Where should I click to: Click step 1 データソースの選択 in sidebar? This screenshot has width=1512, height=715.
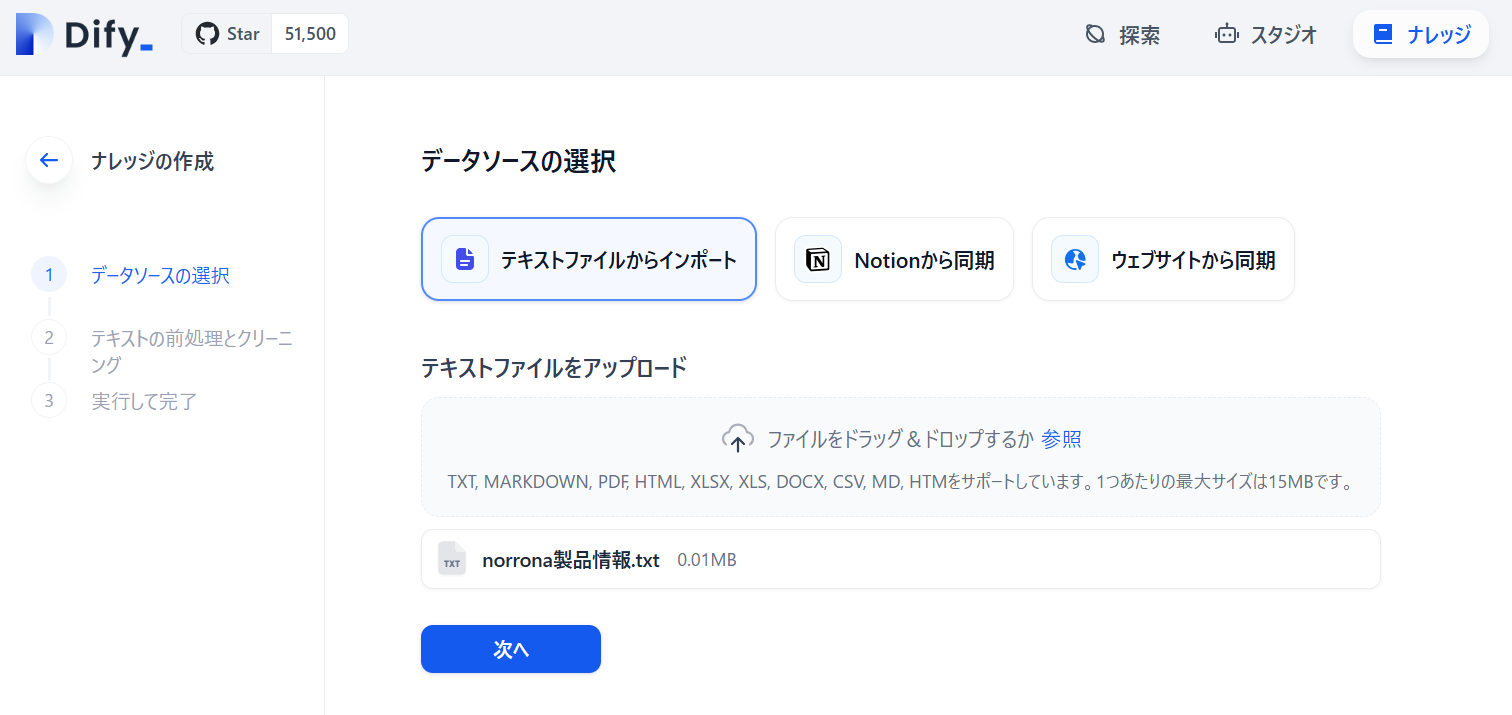tap(160, 275)
